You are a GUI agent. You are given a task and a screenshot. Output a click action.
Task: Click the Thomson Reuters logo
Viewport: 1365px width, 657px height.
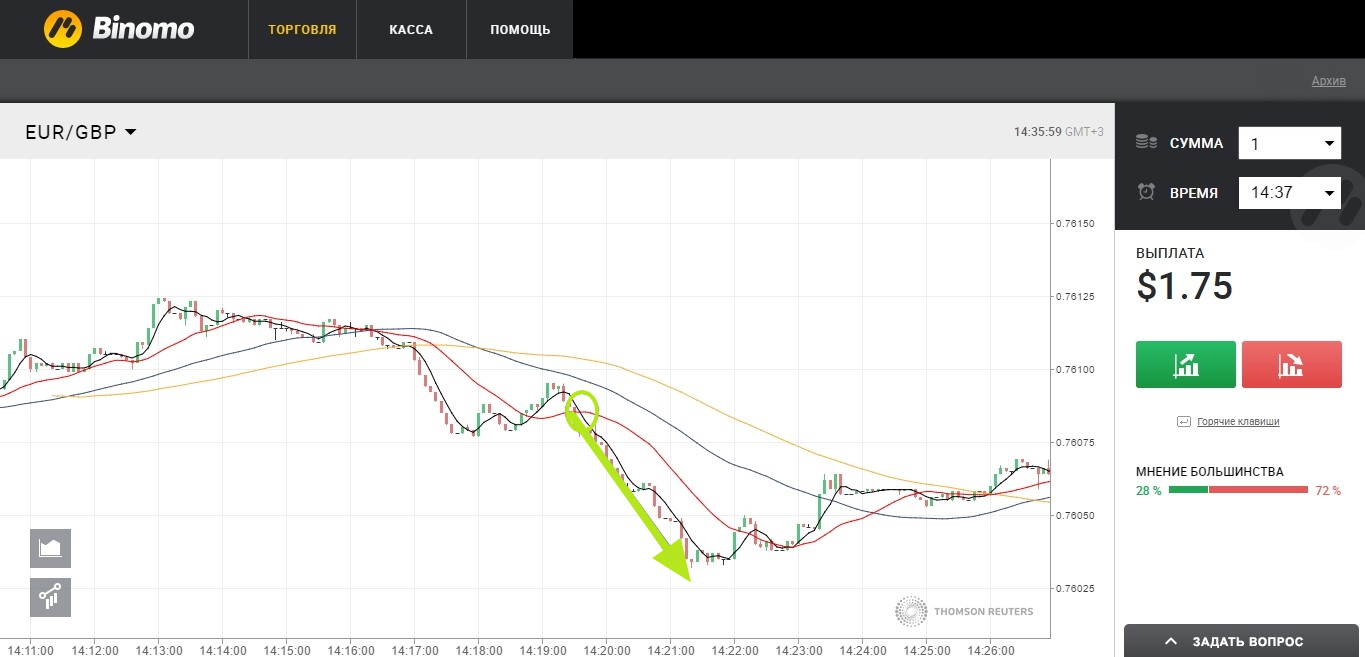click(964, 611)
